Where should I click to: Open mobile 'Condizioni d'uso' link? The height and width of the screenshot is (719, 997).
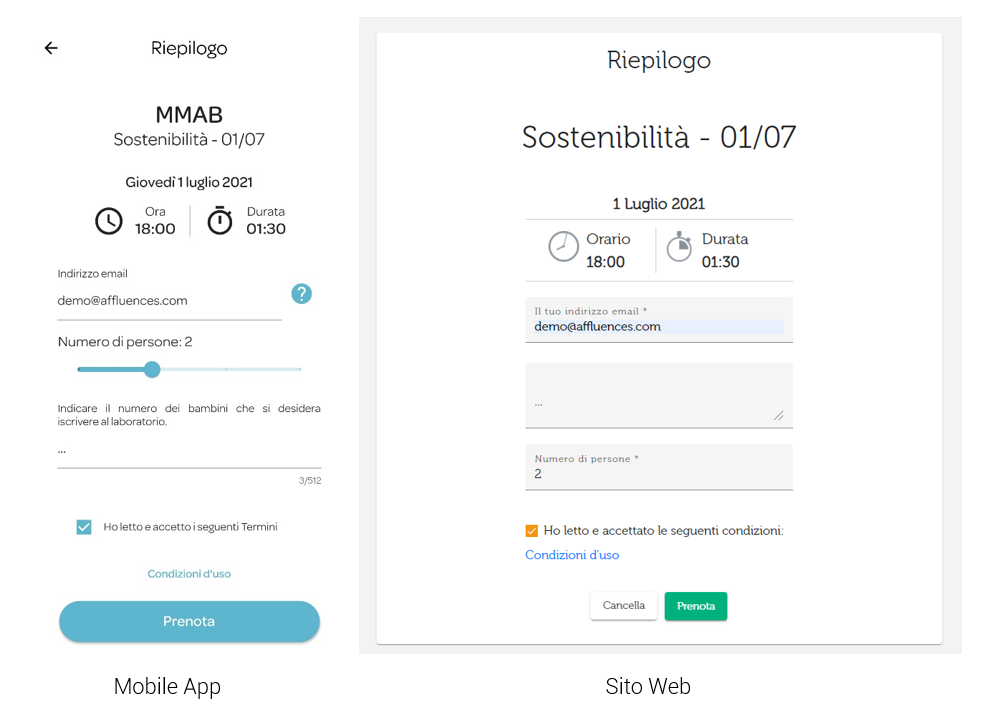(189, 573)
